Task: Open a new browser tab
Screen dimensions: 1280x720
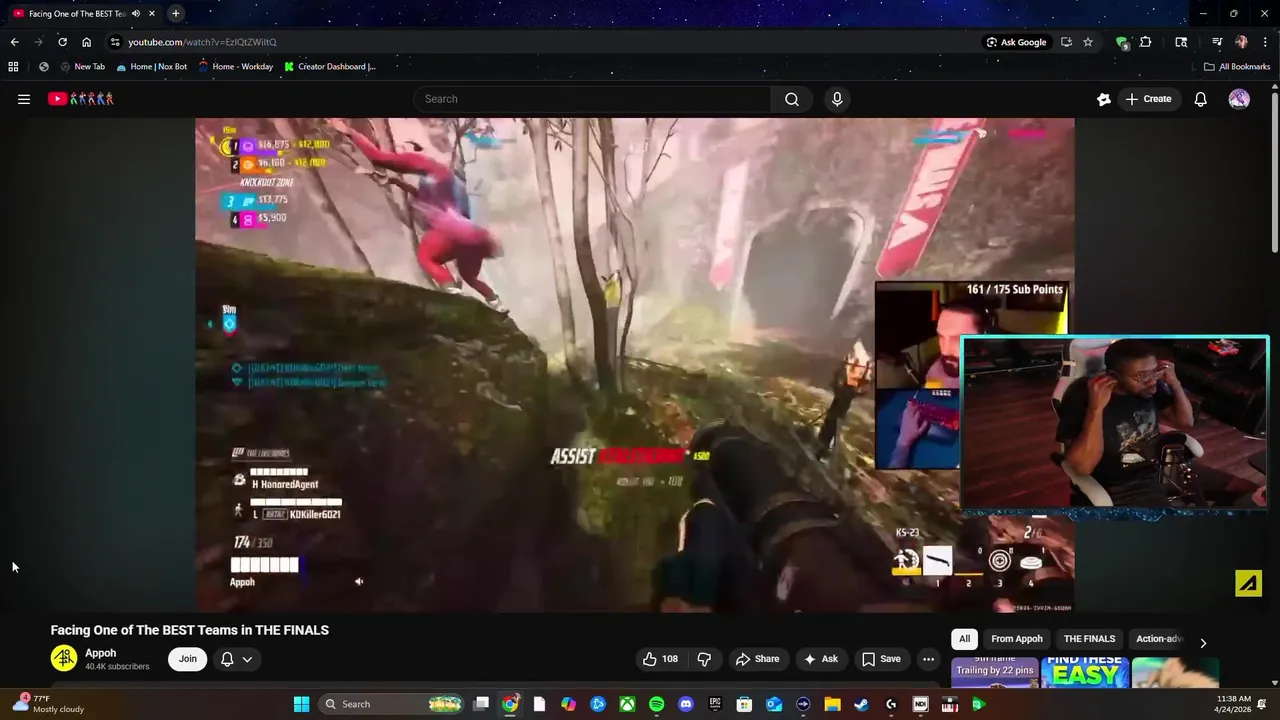Action: click(x=175, y=13)
